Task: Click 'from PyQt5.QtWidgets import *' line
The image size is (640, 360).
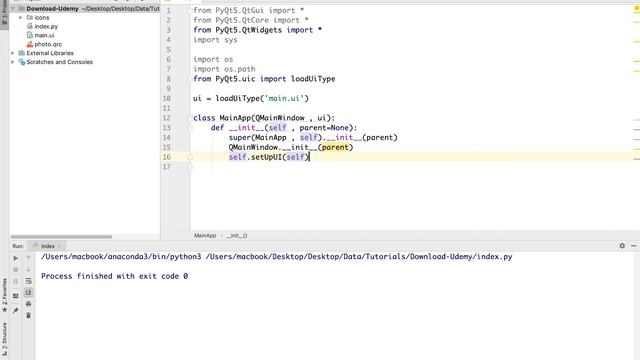Action: point(258,30)
